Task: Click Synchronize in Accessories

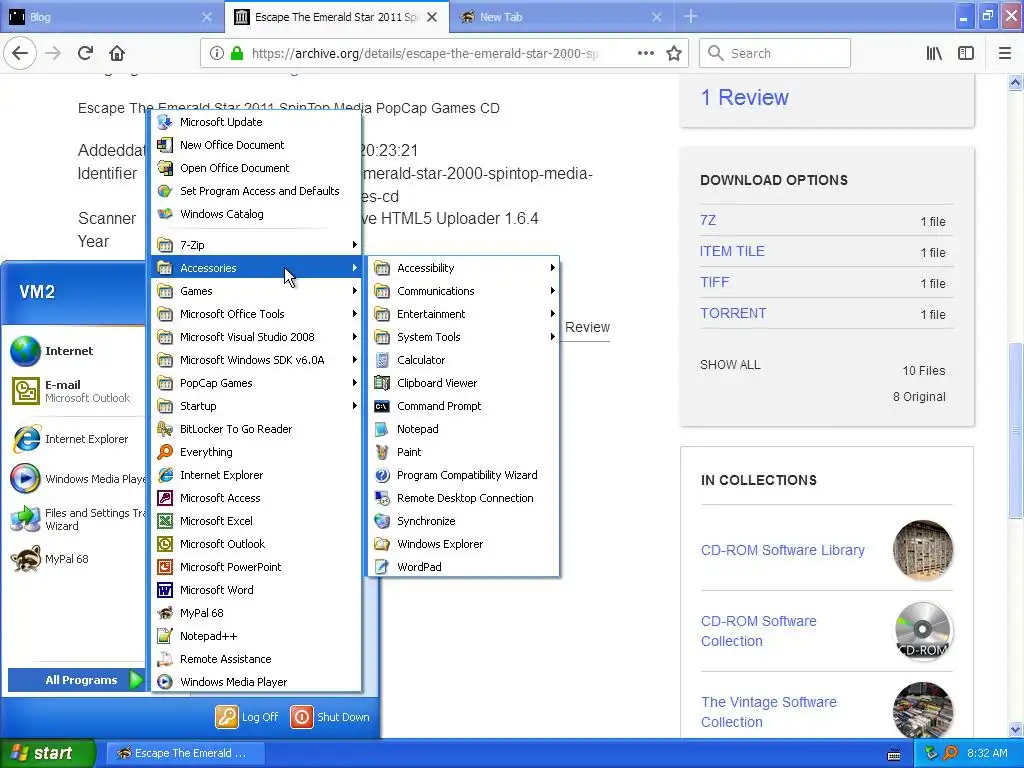Action: (x=464, y=520)
